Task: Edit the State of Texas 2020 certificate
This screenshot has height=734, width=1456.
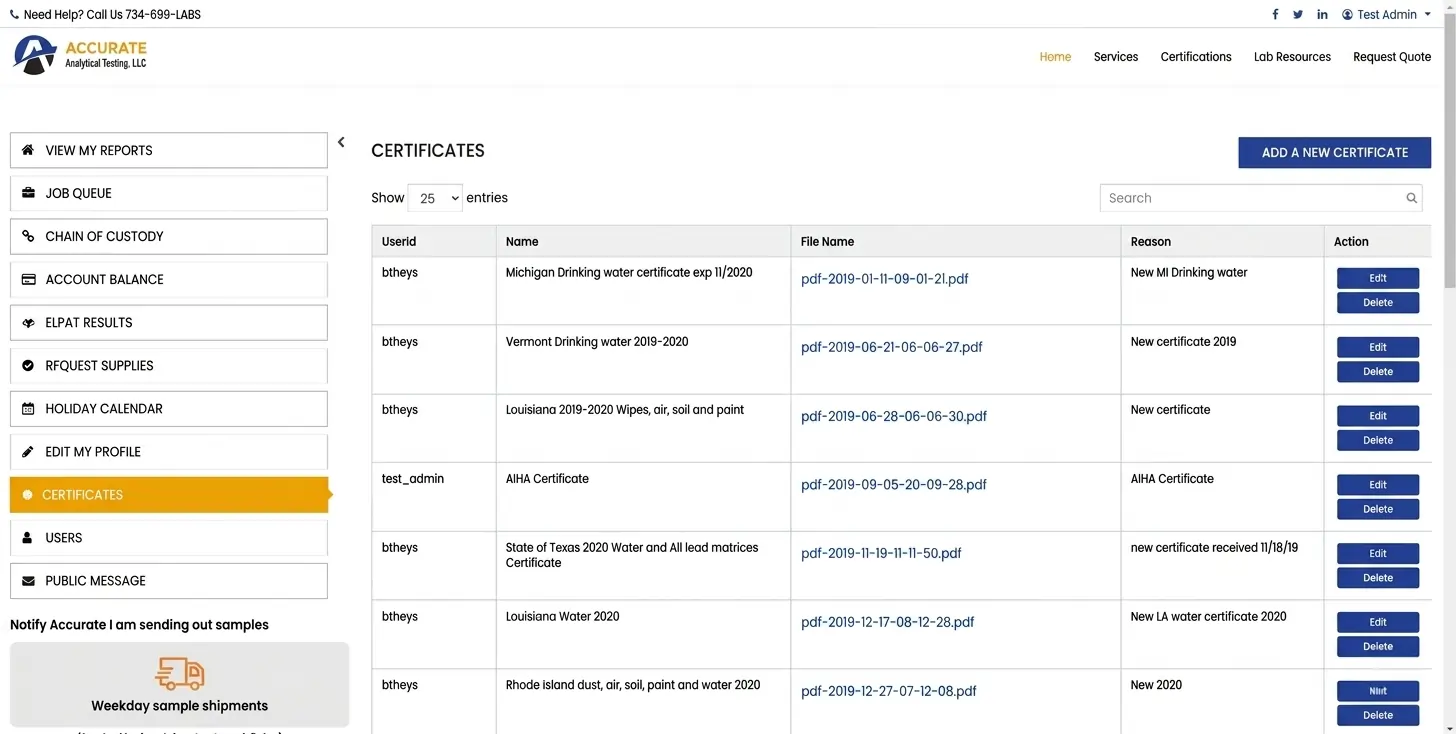Action: point(1378,554)
